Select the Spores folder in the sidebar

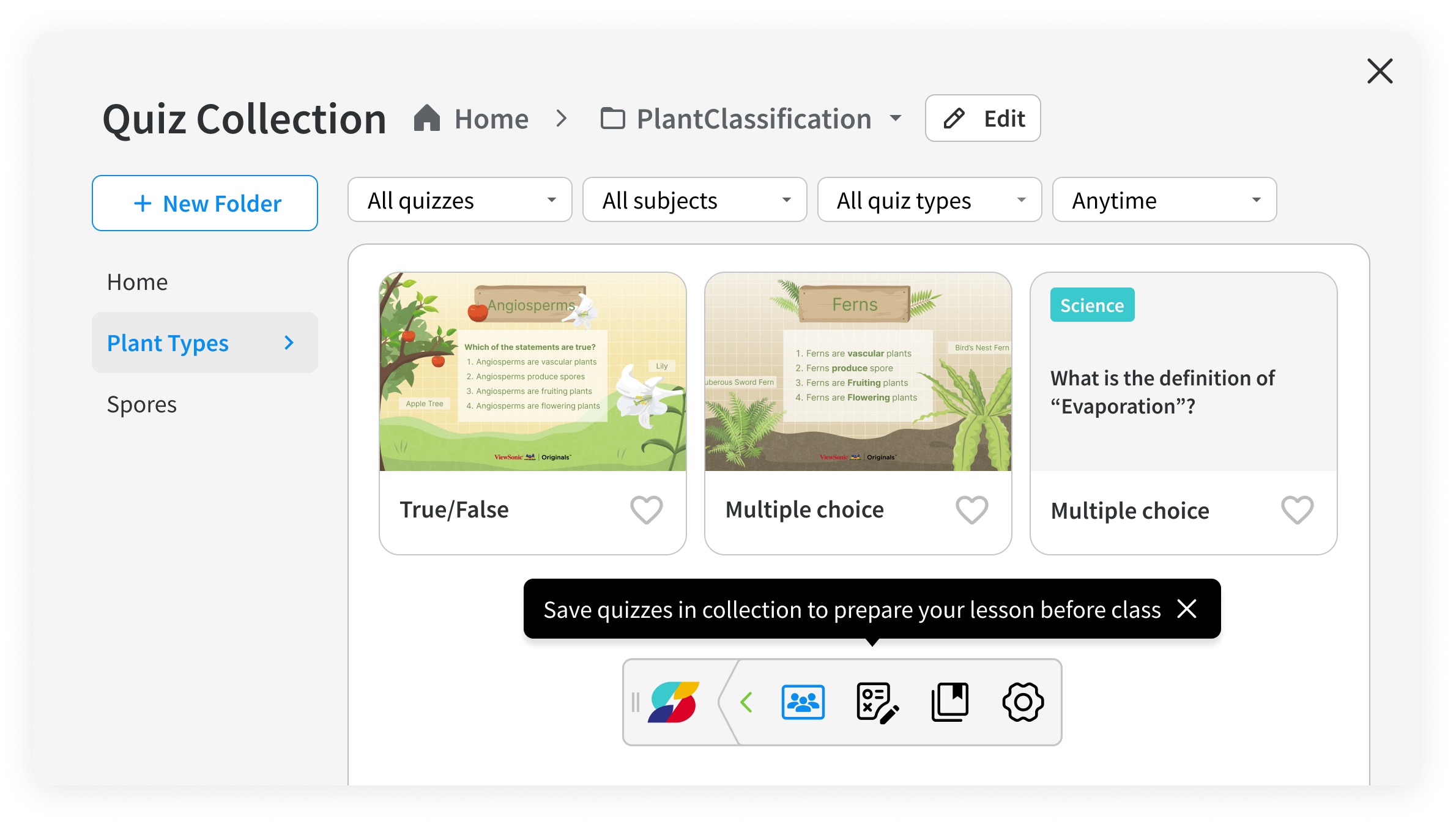pyautogui.click(x=142, y=404)
